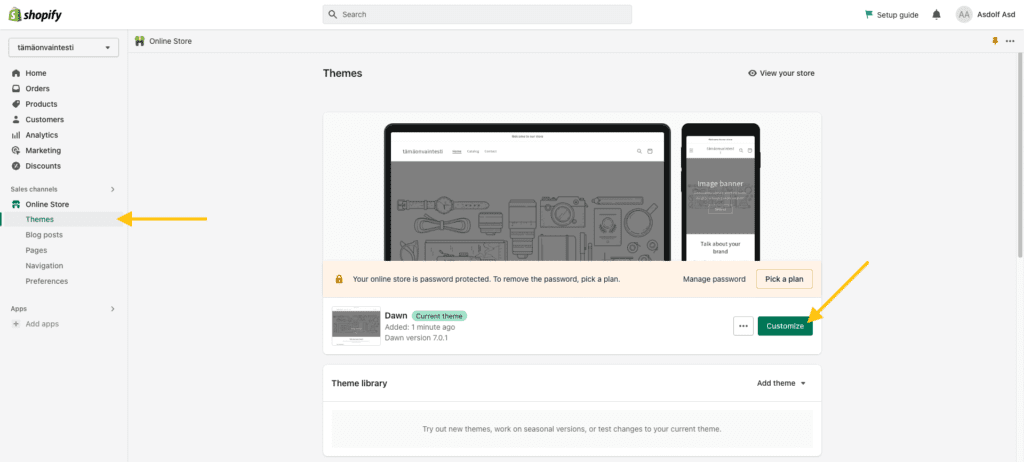Click the Home house icon
1024x462 pixels.
(x=16, y=73)
